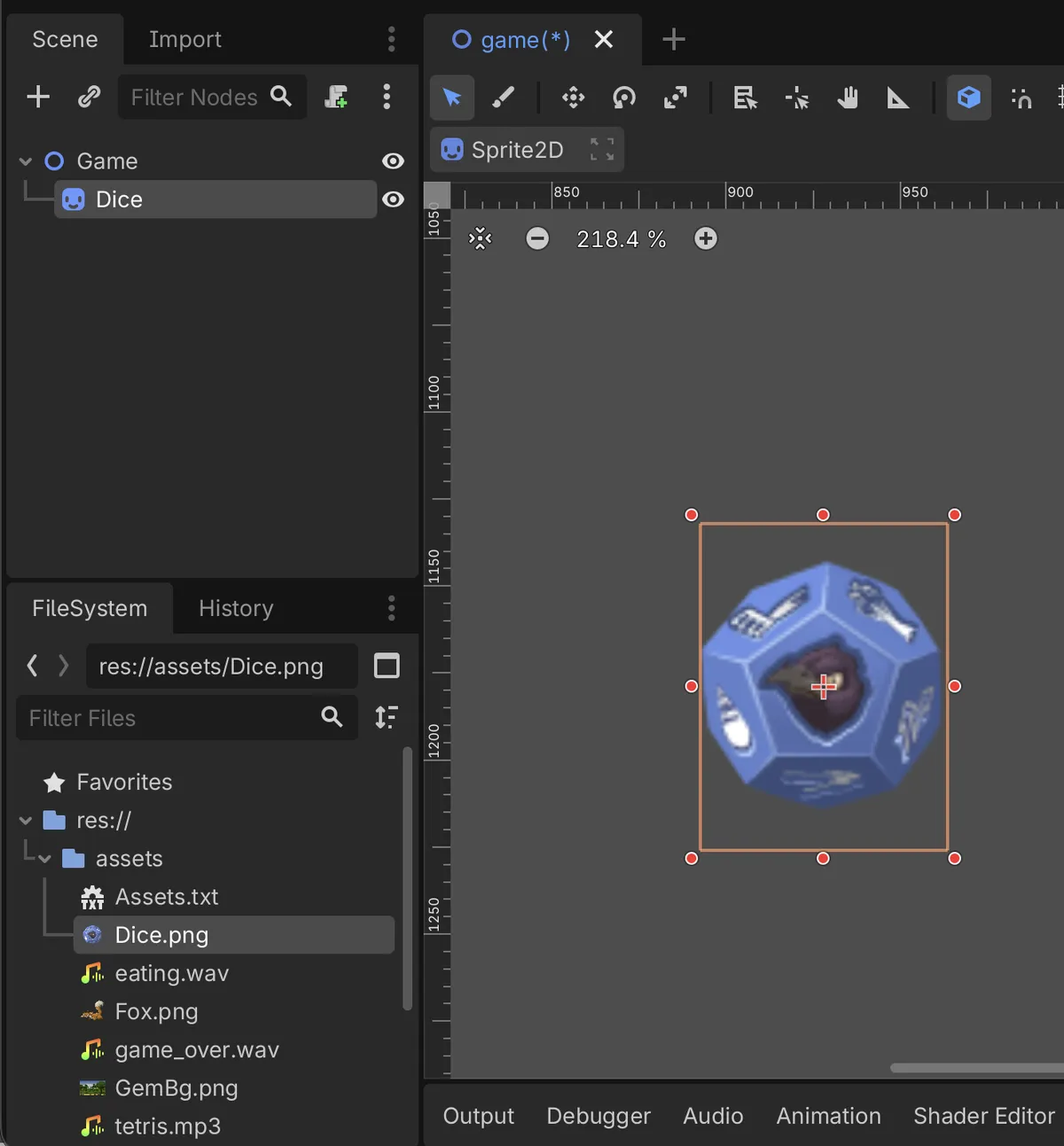Screen dimensions: 1064x1146
Task: Select GemBg.png file
Action: (x=160, y=1088)
